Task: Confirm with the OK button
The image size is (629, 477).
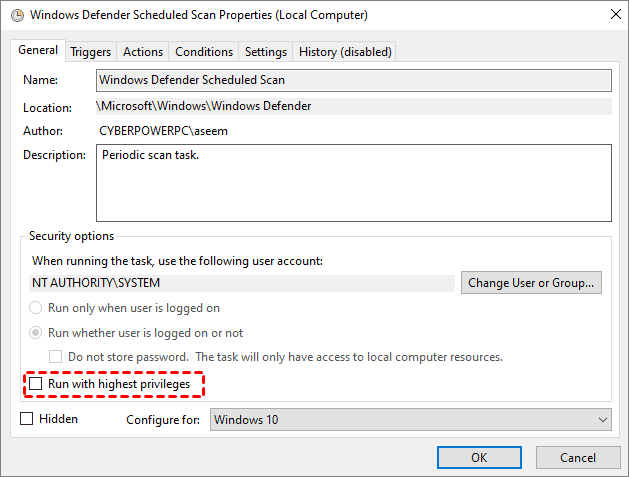Action: [x=479, y=457]
